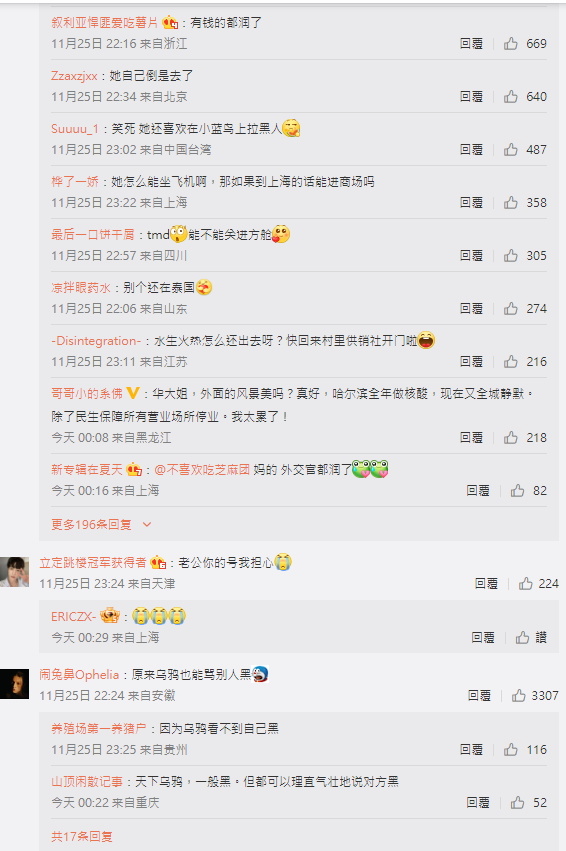The height and width of the screenshot is (851, 566).
Task: Click 闹兔鼻Ophelia's avatar picture
Action: point(15,684)
